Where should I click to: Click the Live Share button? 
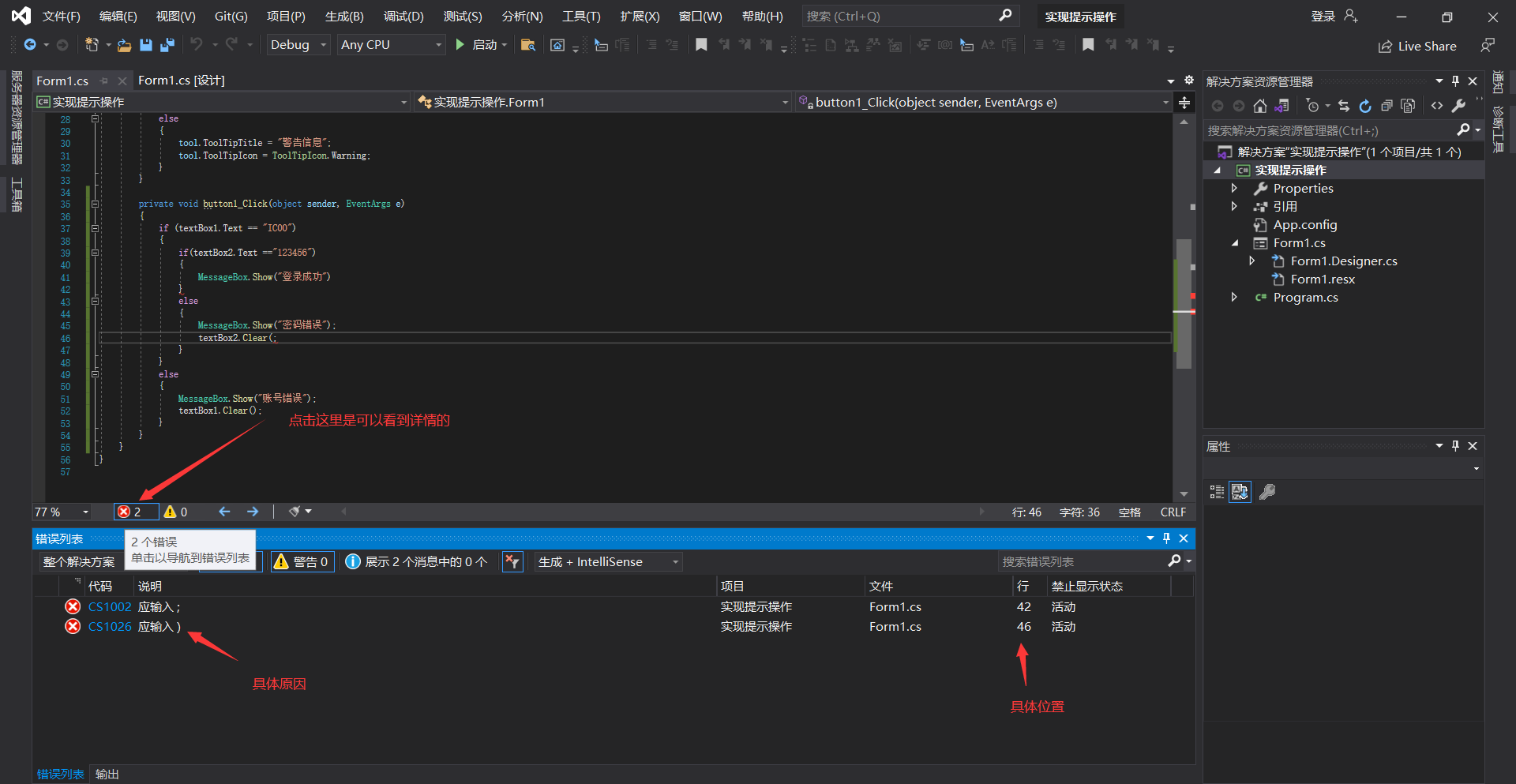tap(1417, 47)
